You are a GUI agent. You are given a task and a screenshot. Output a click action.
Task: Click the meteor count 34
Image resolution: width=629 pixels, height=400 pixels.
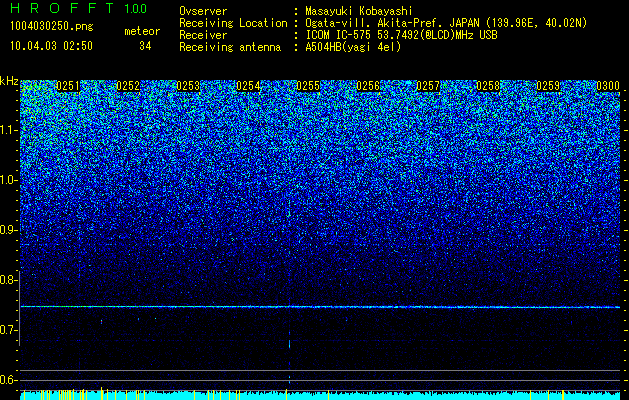[x=145, y=46]
